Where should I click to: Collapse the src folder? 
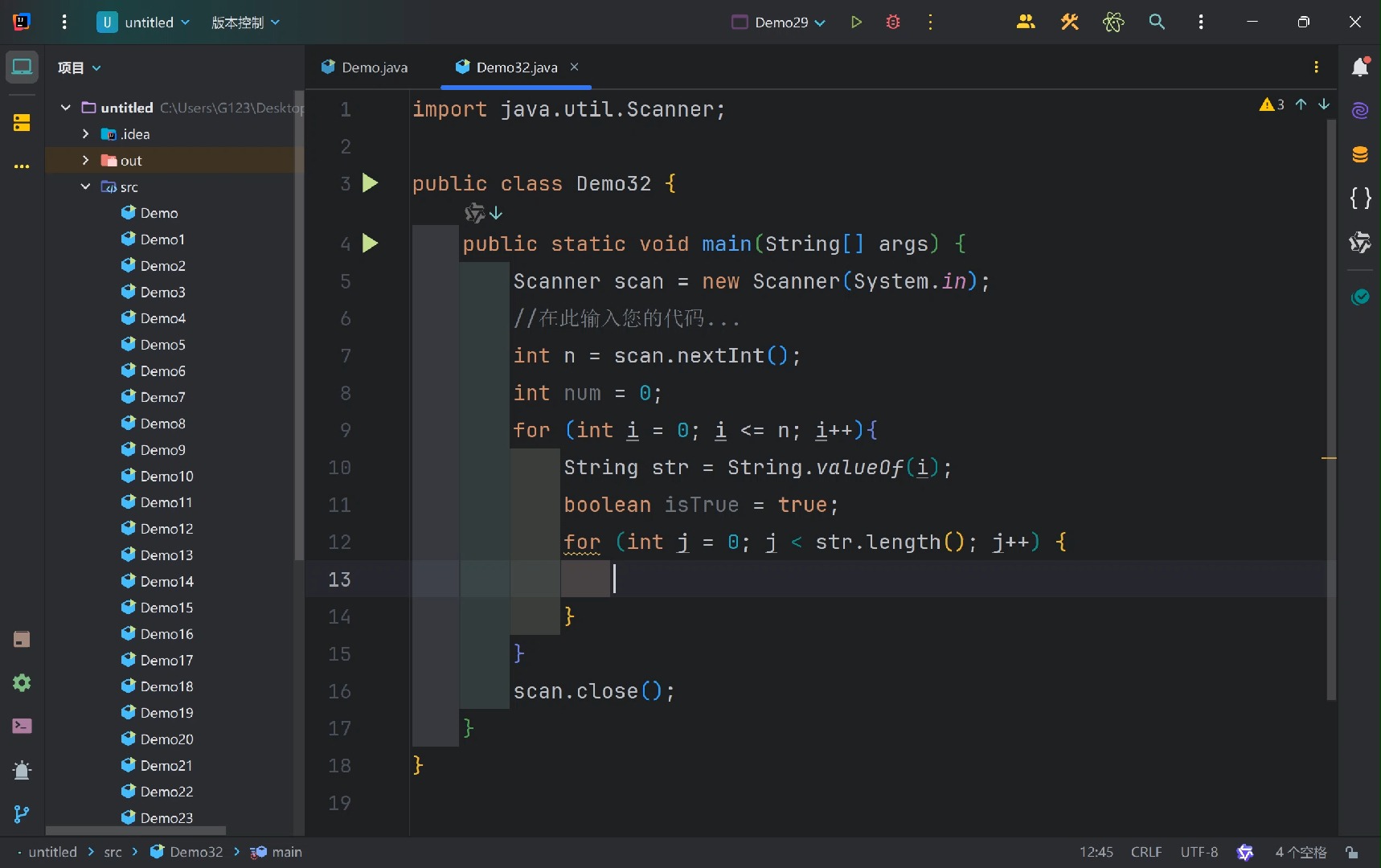[x=85, y=187]
